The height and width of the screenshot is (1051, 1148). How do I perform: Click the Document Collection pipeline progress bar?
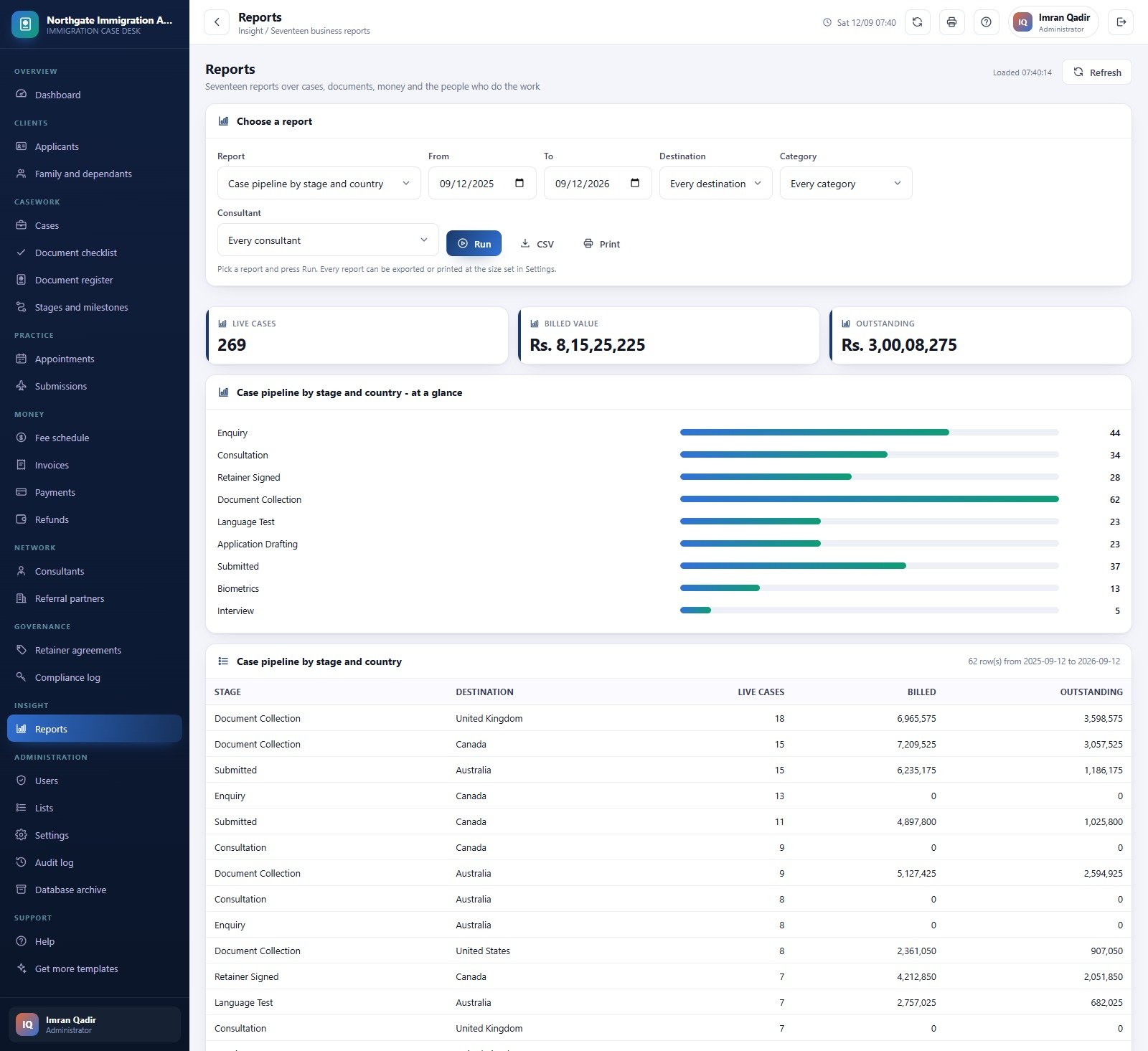pyautogui.click(x=869, y=499)
